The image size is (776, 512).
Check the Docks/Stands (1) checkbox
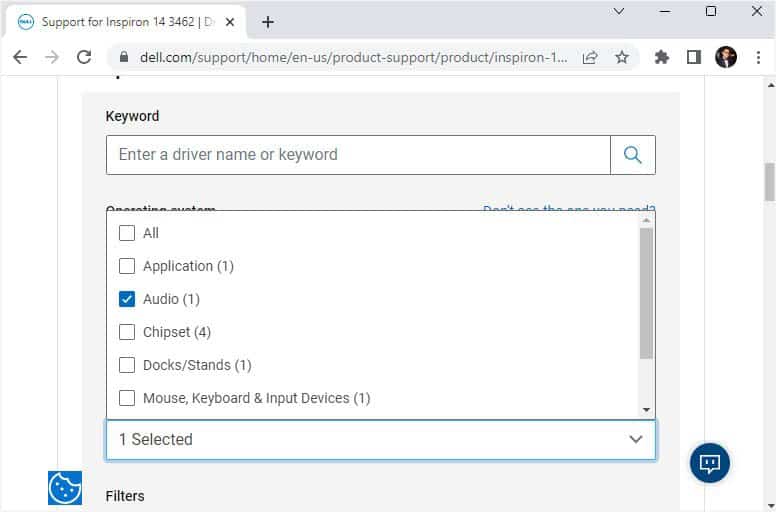tap(127, 365)
